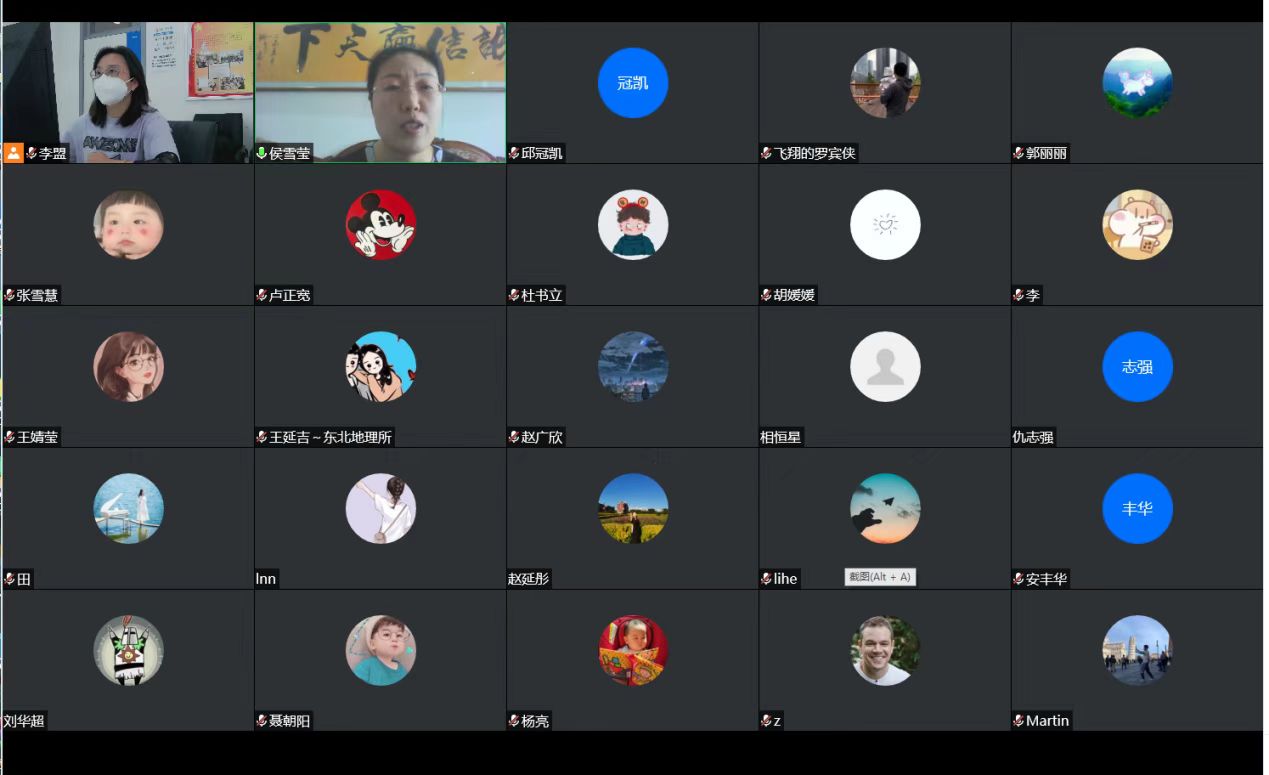
Task: Click the blue 志强 avatar circle
Action: (1137, 367)
